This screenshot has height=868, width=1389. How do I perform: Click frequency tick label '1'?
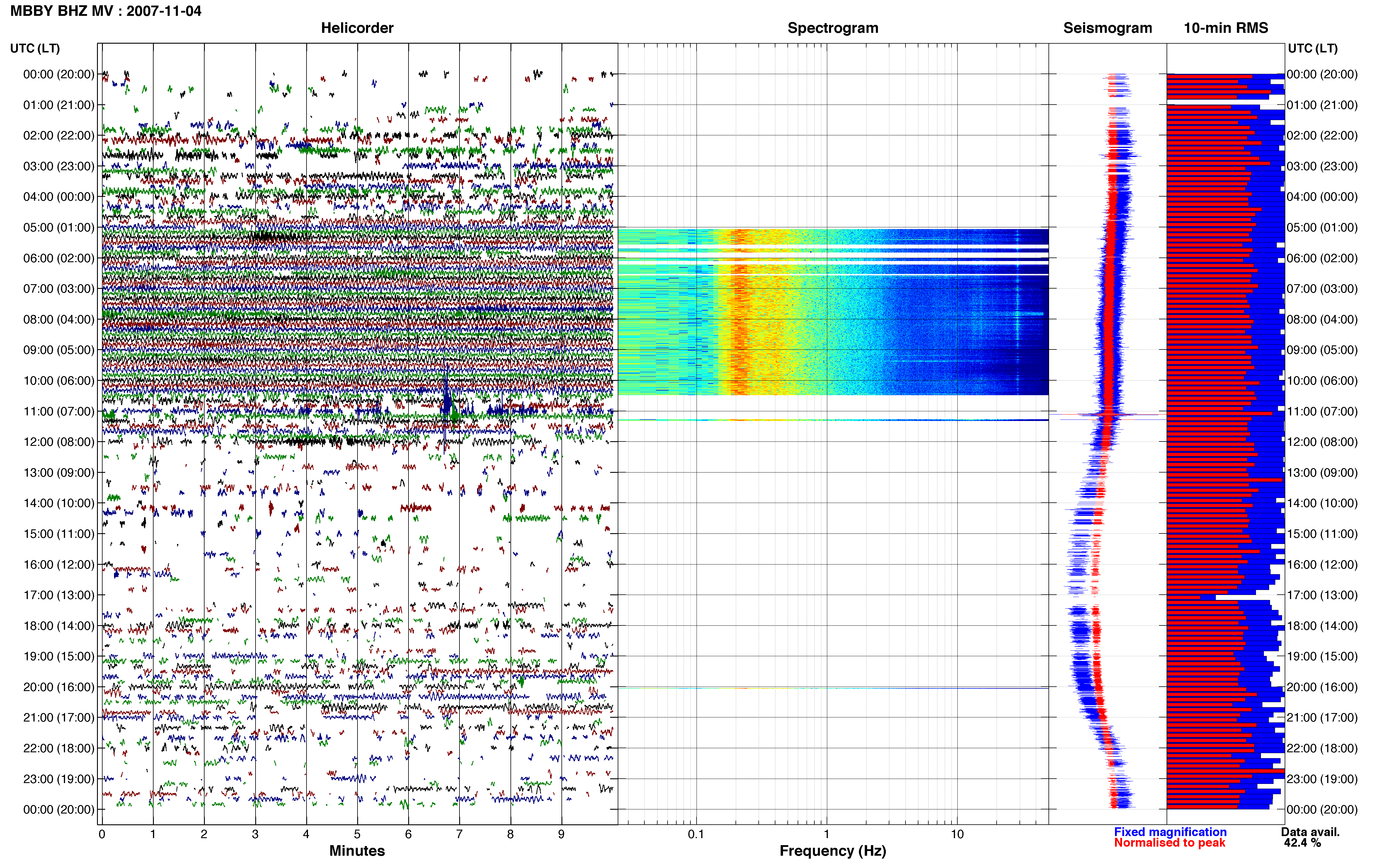pyautogui.click(x=827, y=834)
